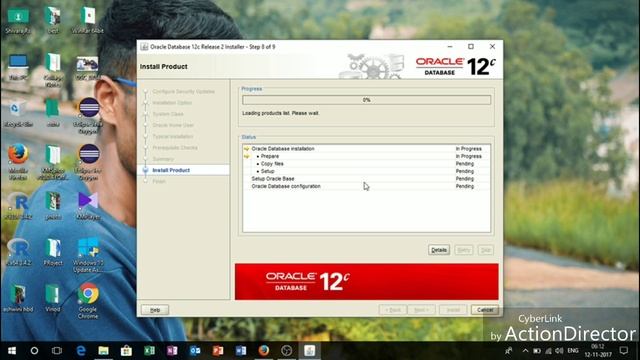Open File Explorer from taskbar

pyautogui.click(x=103, y=351)
